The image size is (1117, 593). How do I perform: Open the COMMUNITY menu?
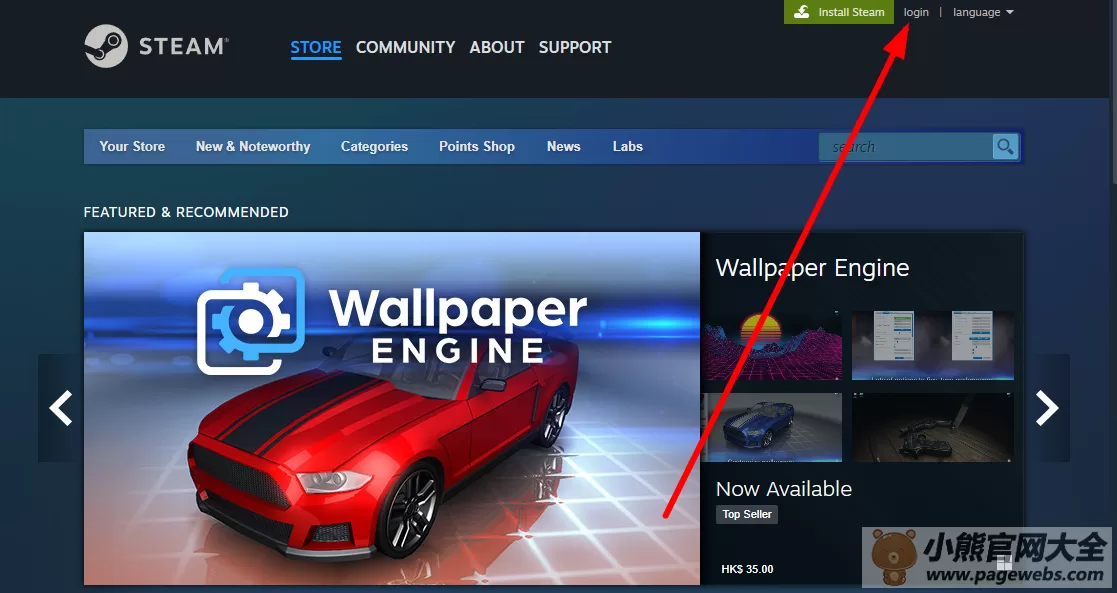coord(405,47)
